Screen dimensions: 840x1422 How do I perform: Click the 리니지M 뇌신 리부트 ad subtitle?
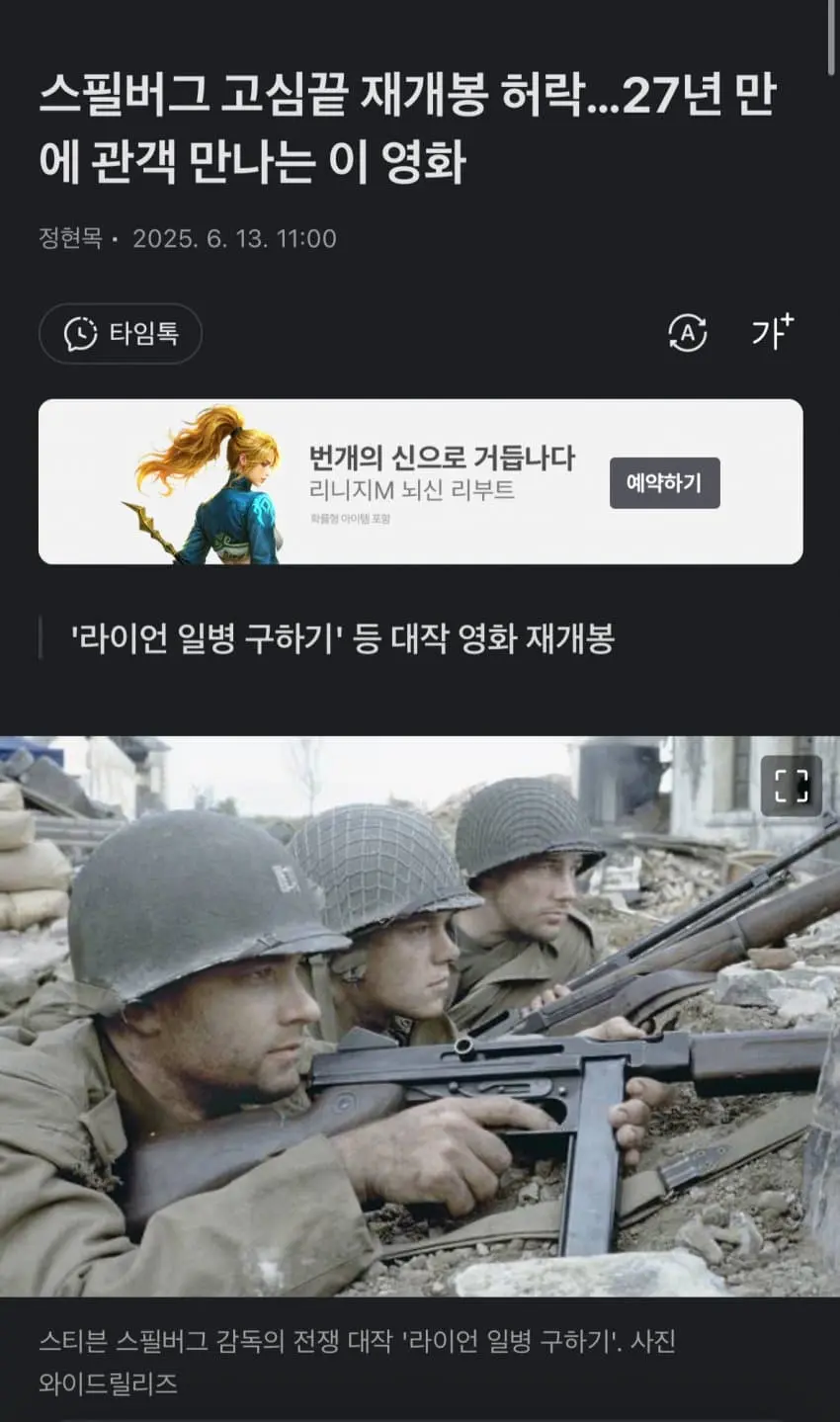412,491
